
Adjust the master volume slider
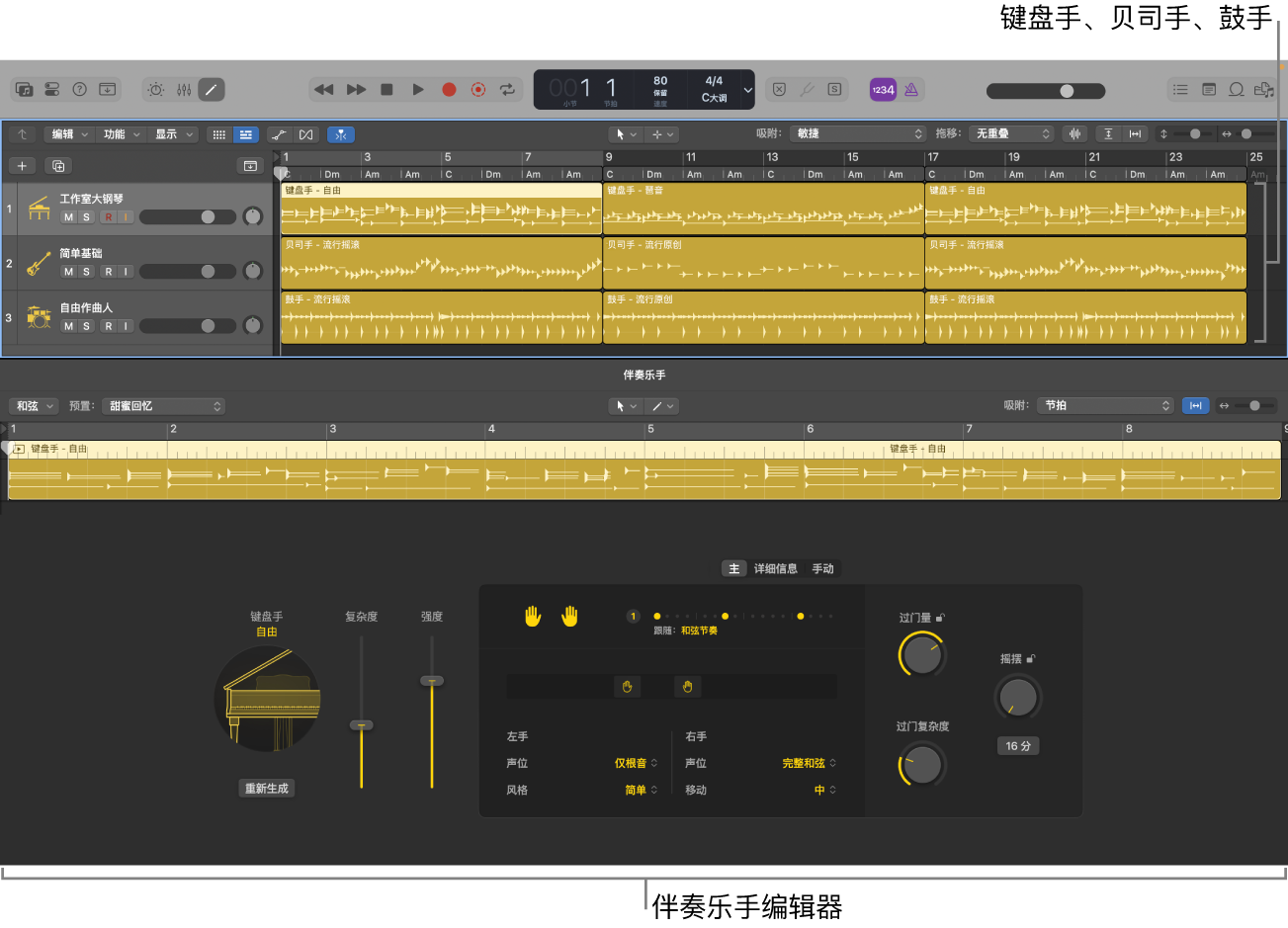tap(1046, 91)
